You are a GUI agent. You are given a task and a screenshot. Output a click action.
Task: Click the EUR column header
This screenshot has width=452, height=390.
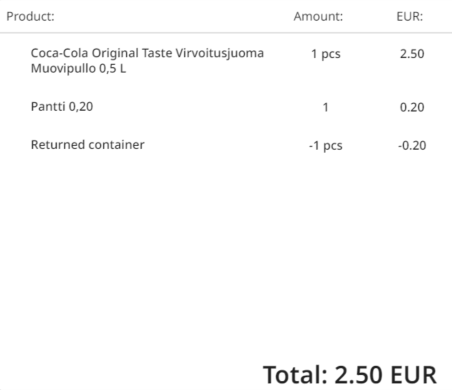pyautogui.click(x=409, y=16)
